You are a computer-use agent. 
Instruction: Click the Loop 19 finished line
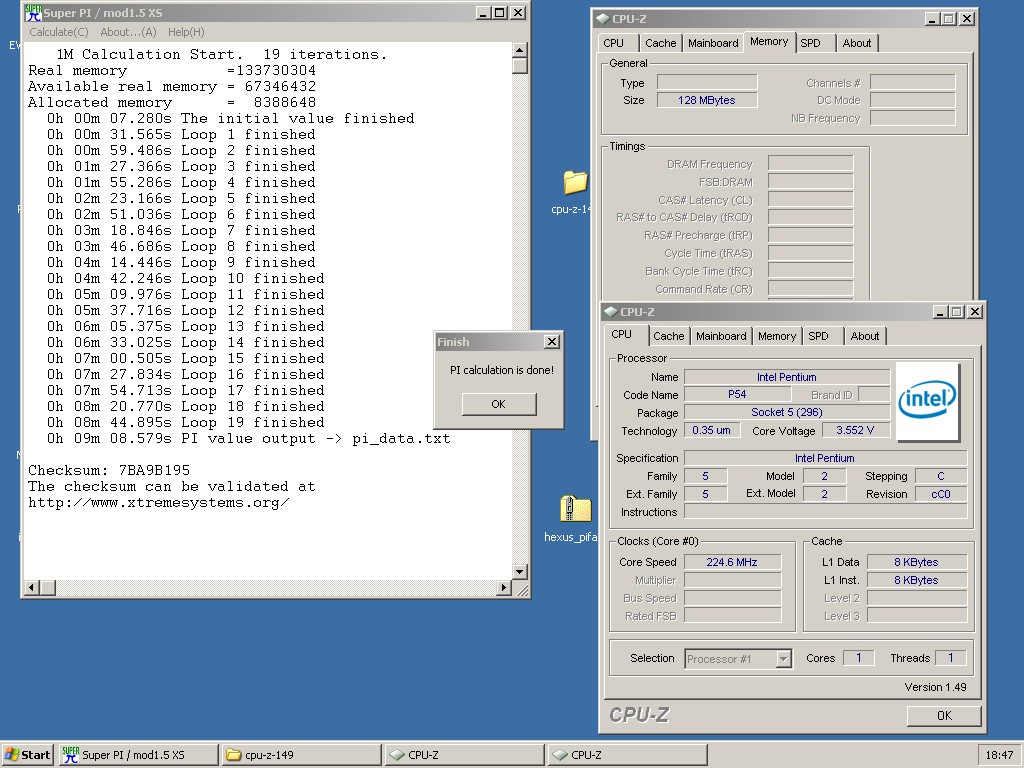pos(185,423)
